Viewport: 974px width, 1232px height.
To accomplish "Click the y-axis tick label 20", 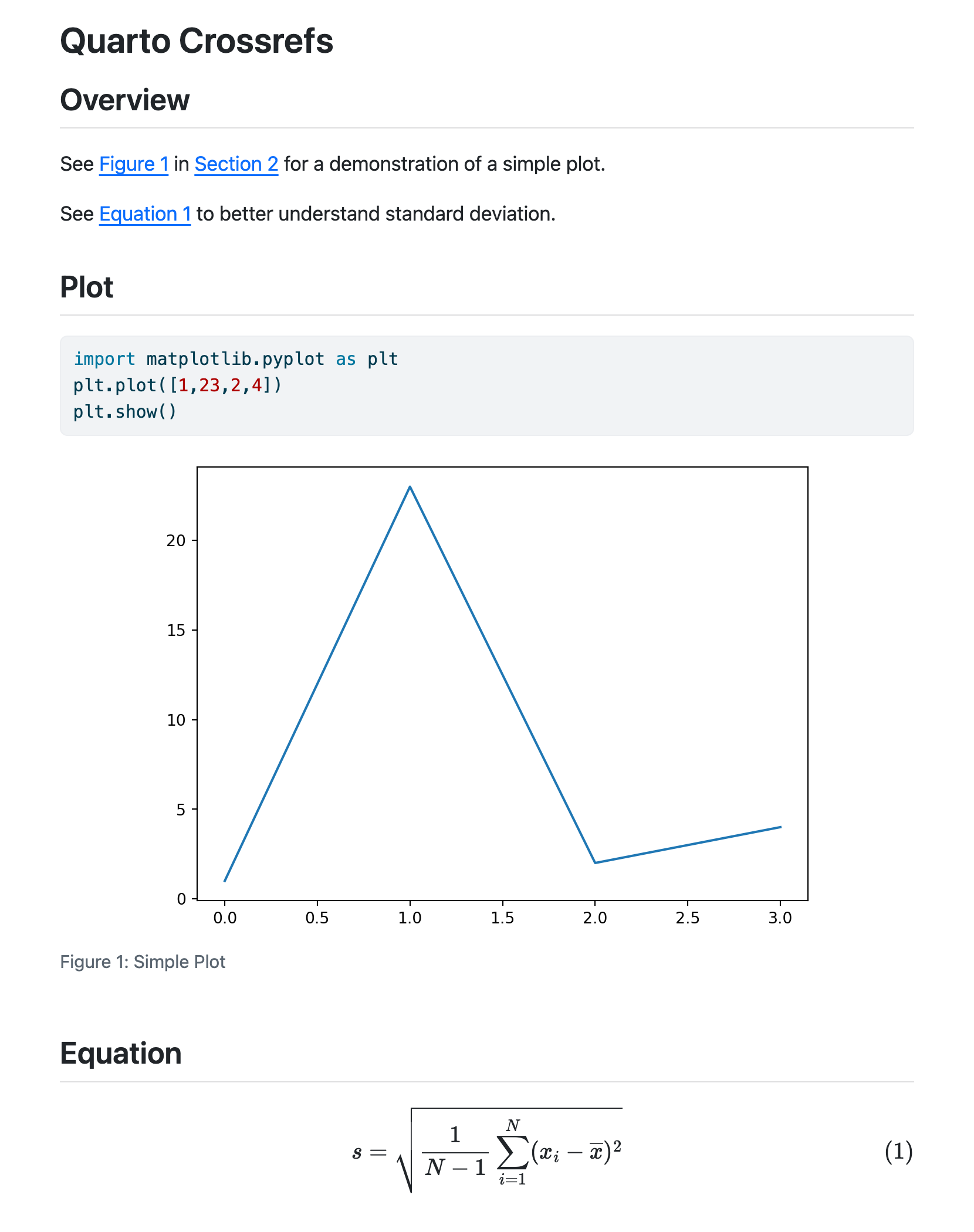I will coord(176,541).
